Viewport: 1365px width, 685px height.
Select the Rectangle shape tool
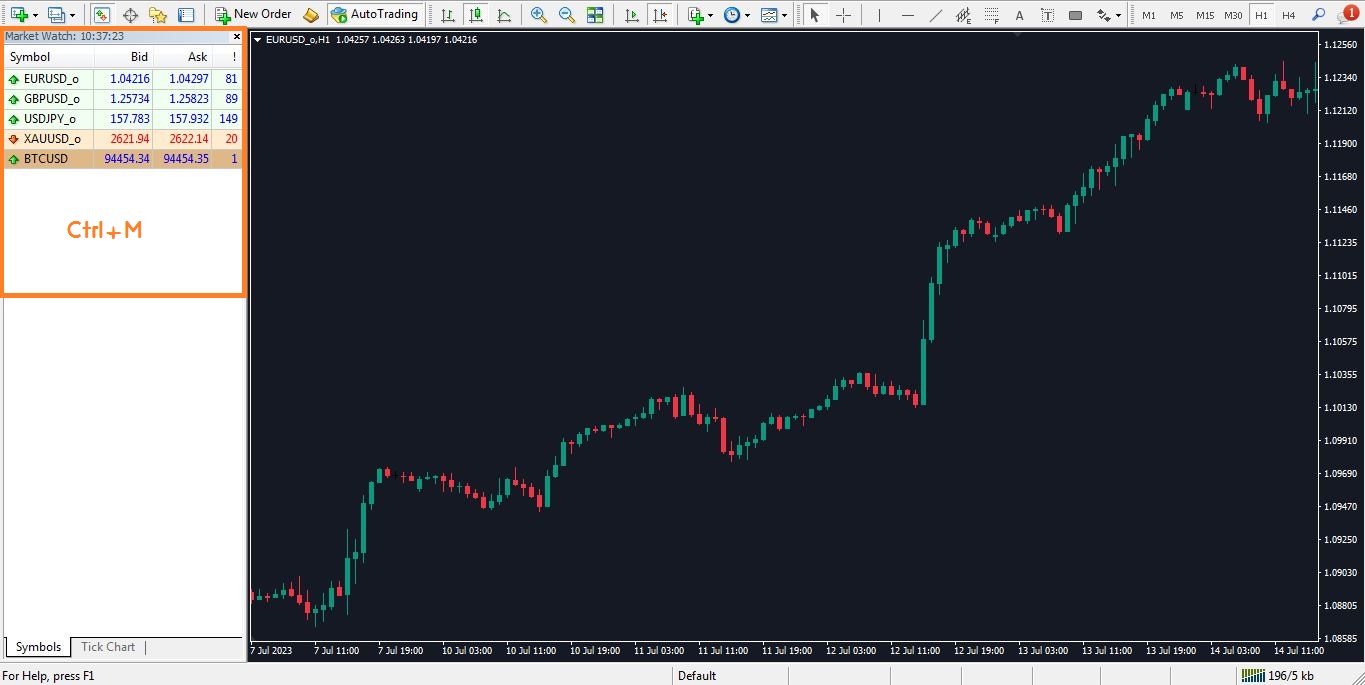(1075, 15)
